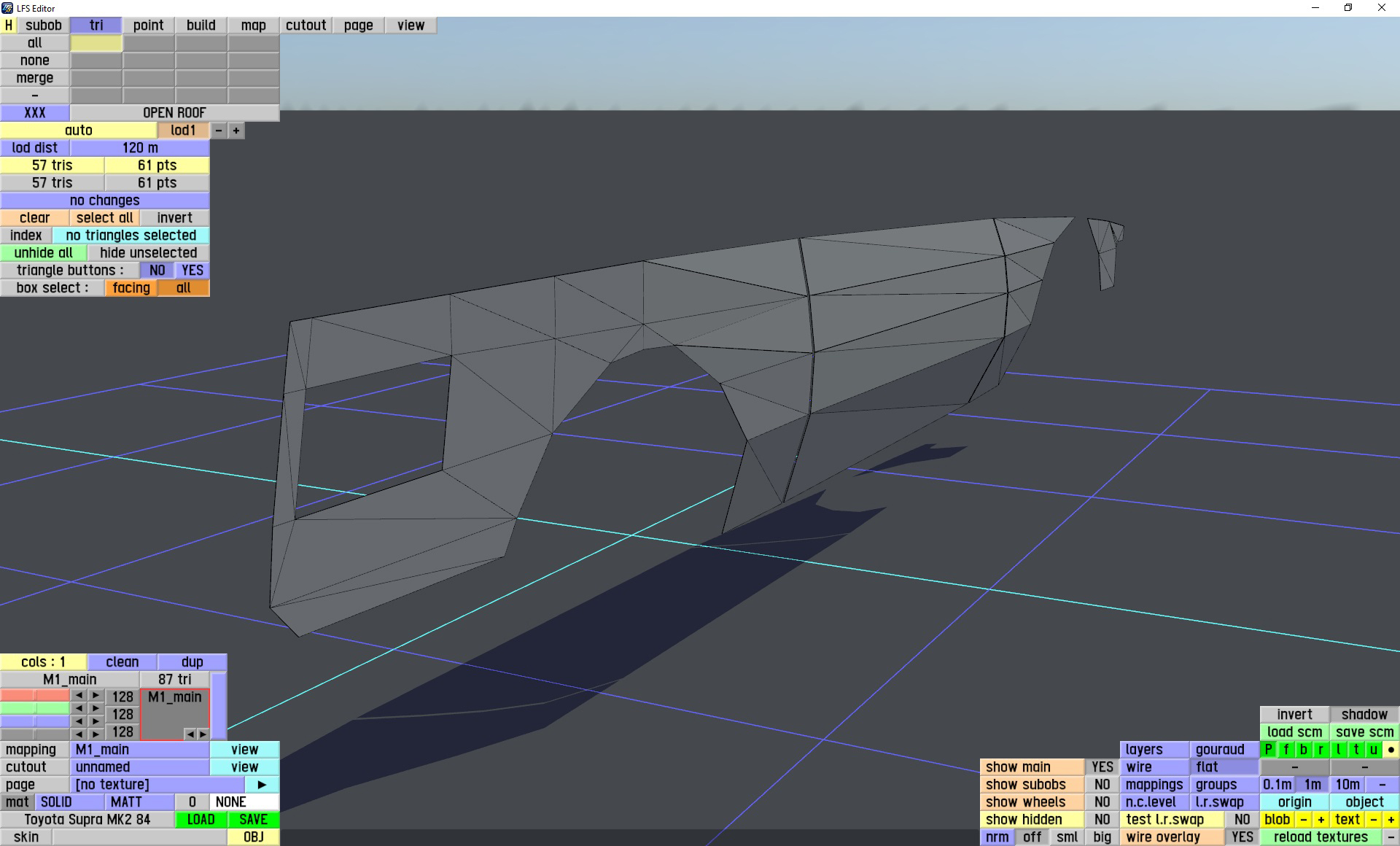
Task: Set triangle buttons to YES
Action: click(192, 271)
